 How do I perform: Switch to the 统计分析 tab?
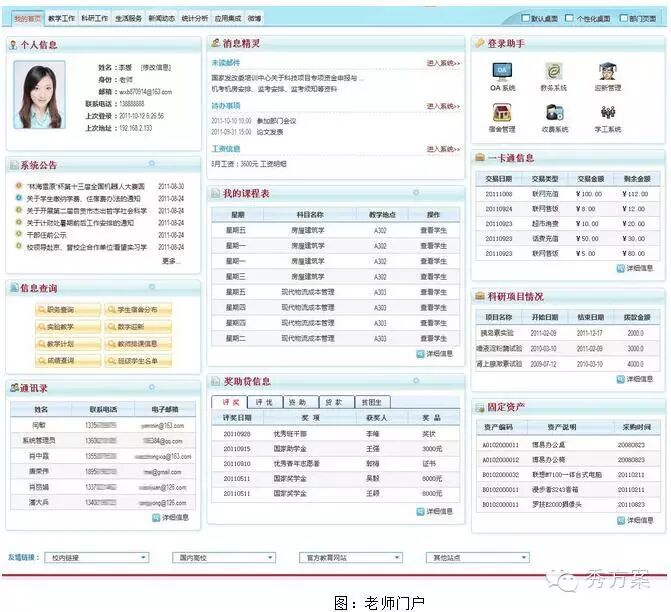[x=195, y=18]
